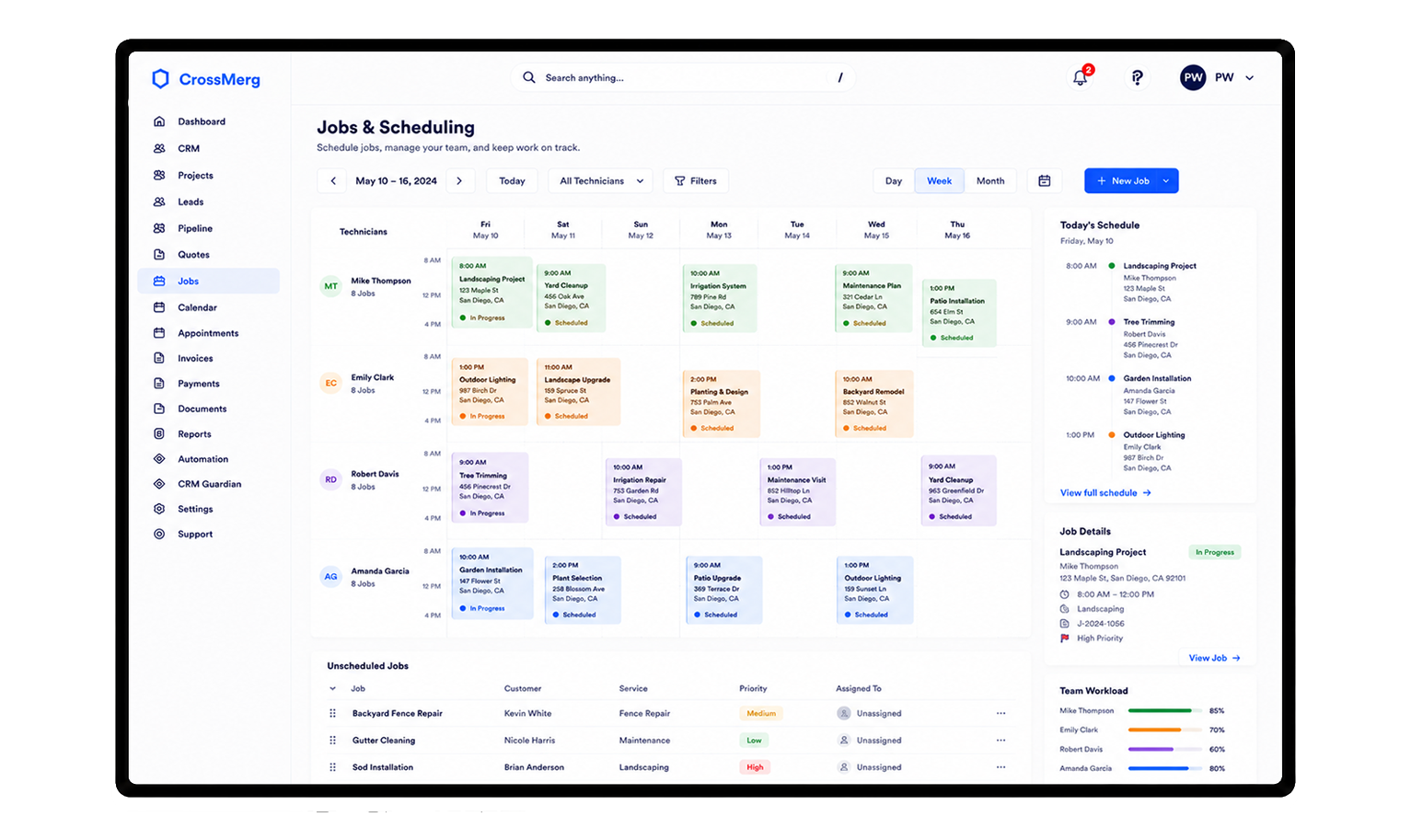Click the Today button

point(512,181)
